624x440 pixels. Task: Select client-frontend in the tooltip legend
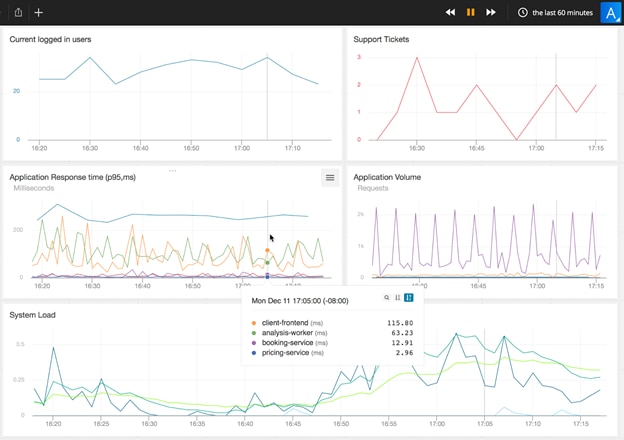282,323
